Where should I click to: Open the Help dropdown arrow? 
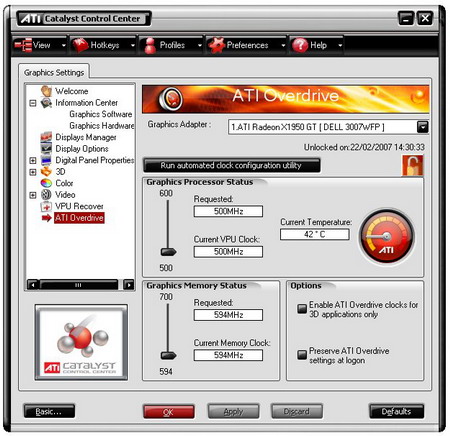coord(340,45)
